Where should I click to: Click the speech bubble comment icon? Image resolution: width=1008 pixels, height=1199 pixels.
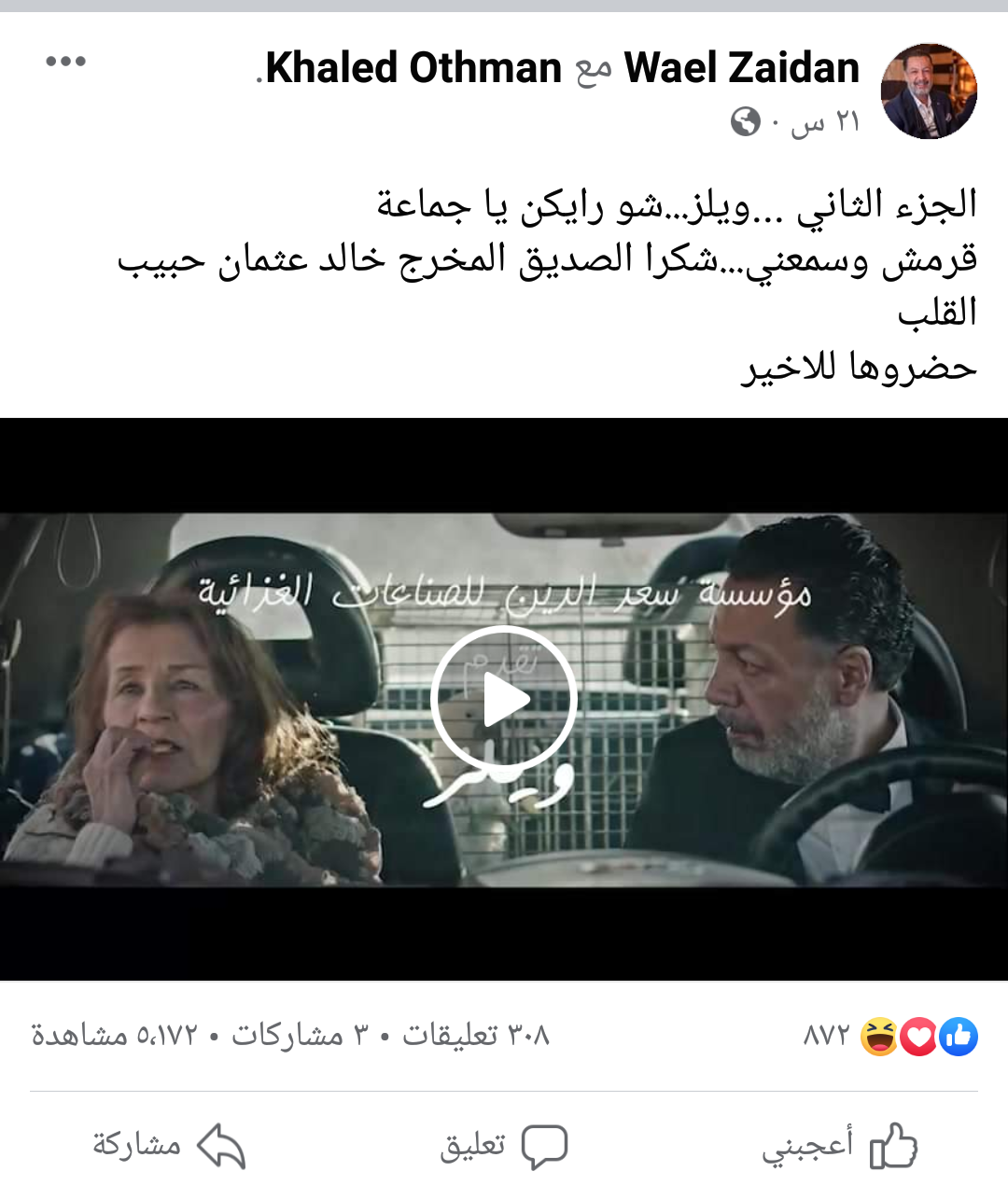tap(544, 1147)
